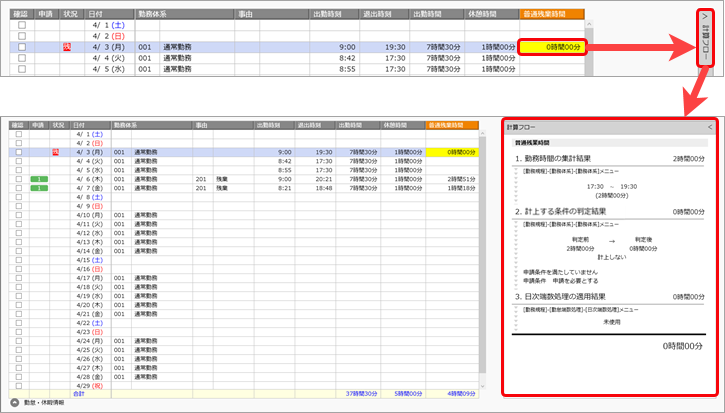Screen dimensions: 725x413
Task: Check the 4/14 (金) row confirmation box
Action: [18, 251]
